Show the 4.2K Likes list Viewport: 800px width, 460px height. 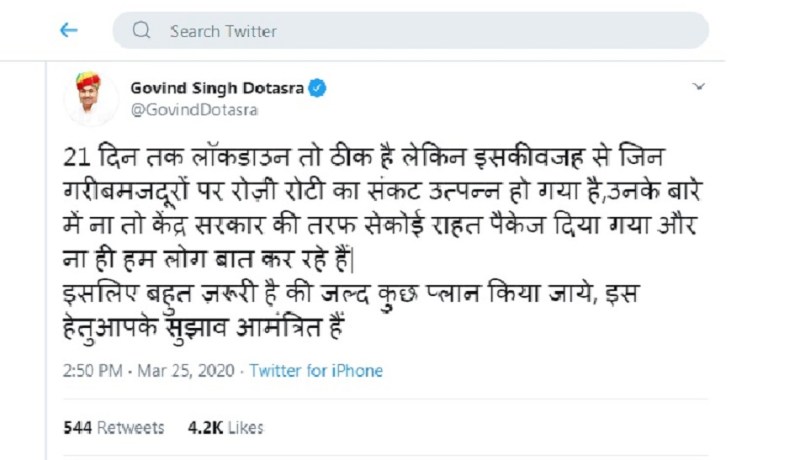click(x=225, y=427)
